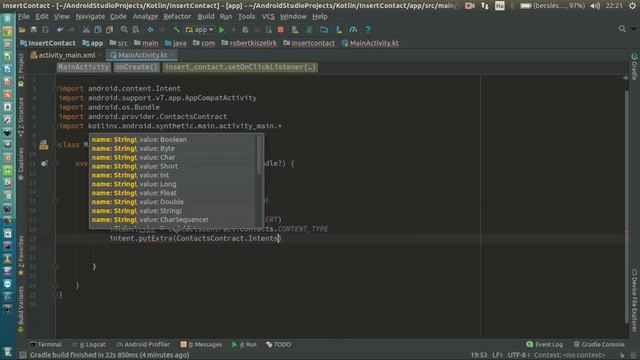Toggle the Project tool window
640x360 pixels.
[21, 69]
